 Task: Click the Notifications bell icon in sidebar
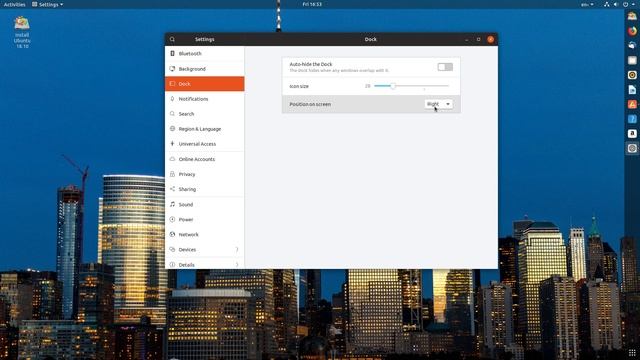click(x=172, y=99)
